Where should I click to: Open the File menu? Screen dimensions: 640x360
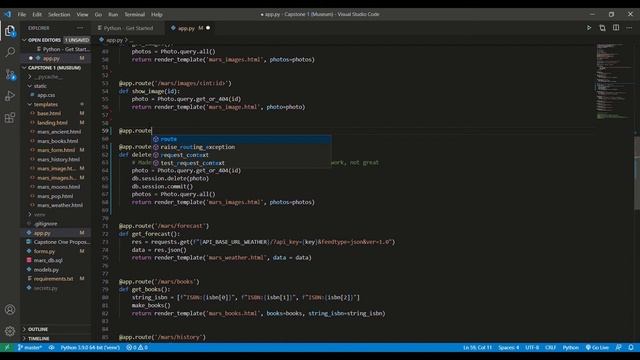22,14
